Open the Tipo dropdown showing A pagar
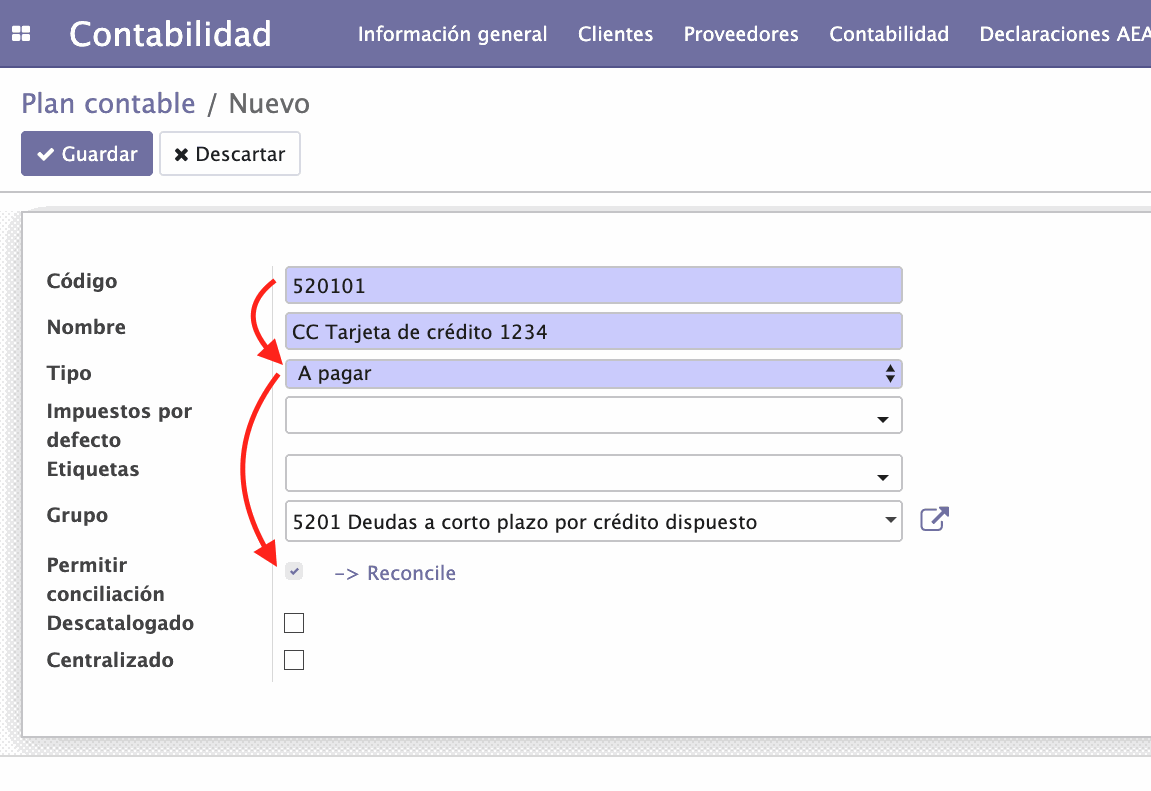 pyautogui.click(x=593, y=373)
